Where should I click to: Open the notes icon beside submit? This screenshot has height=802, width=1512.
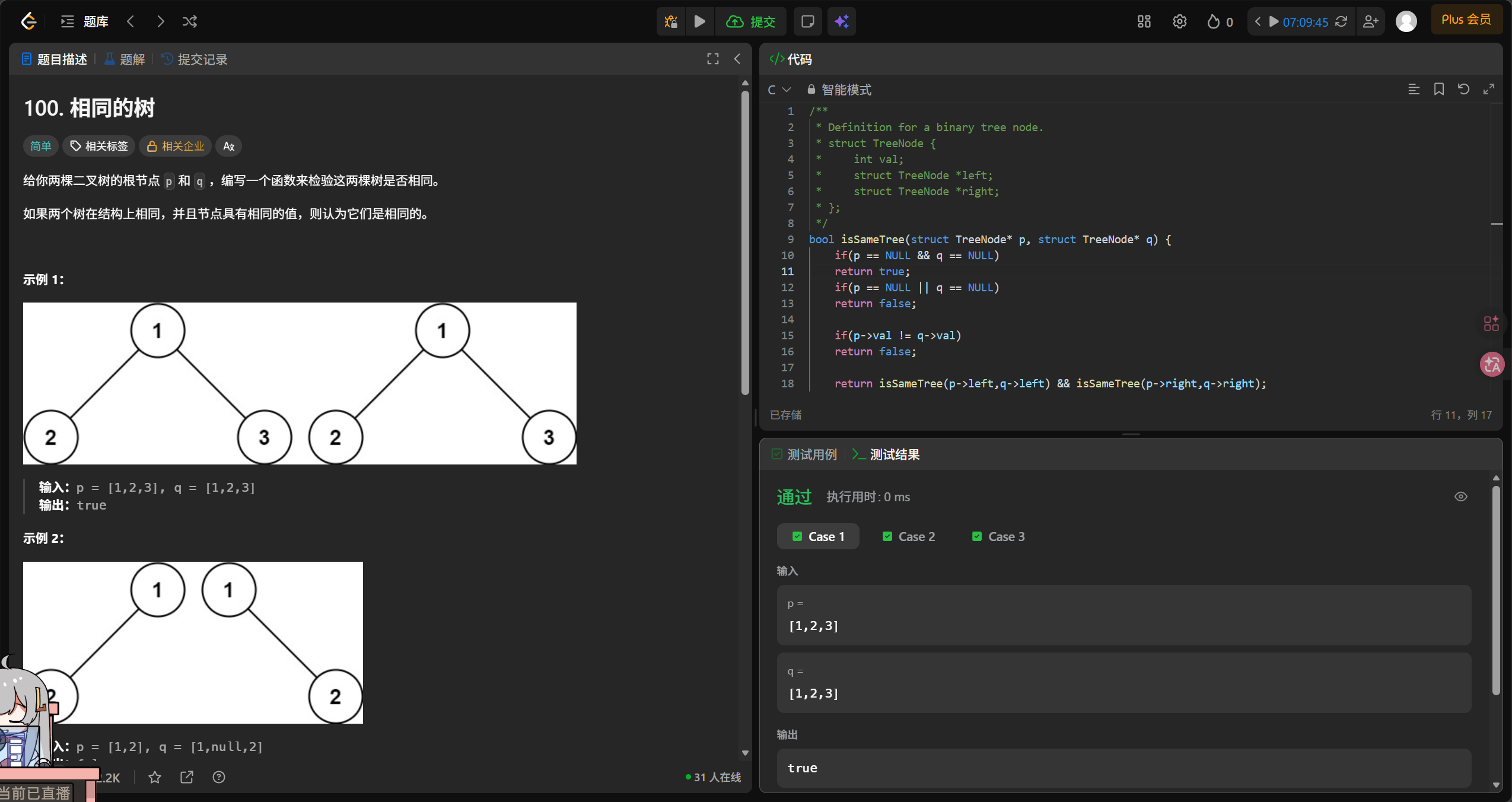pyautogui.click(x=807, y=22)
